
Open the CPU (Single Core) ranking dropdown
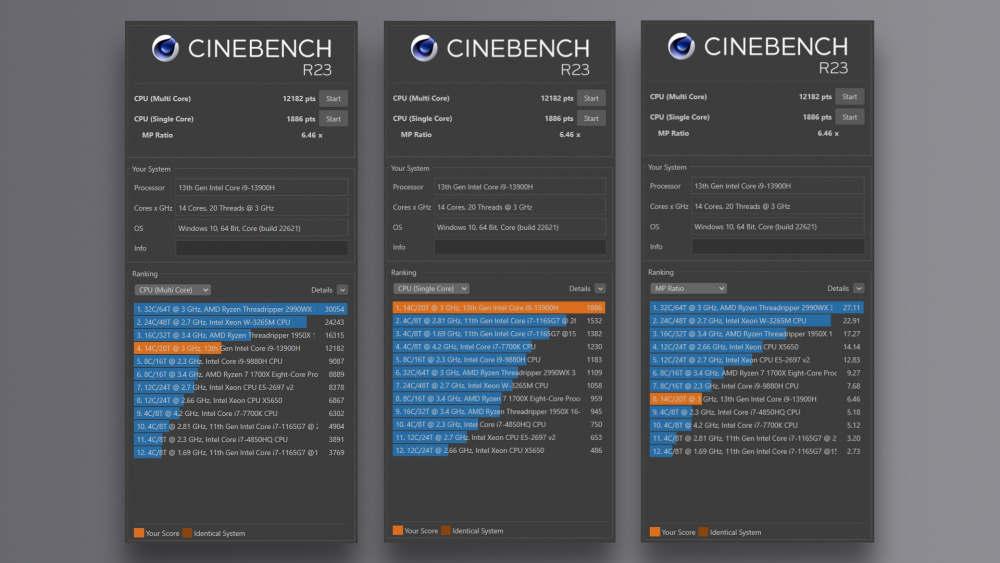click(431, 289)
